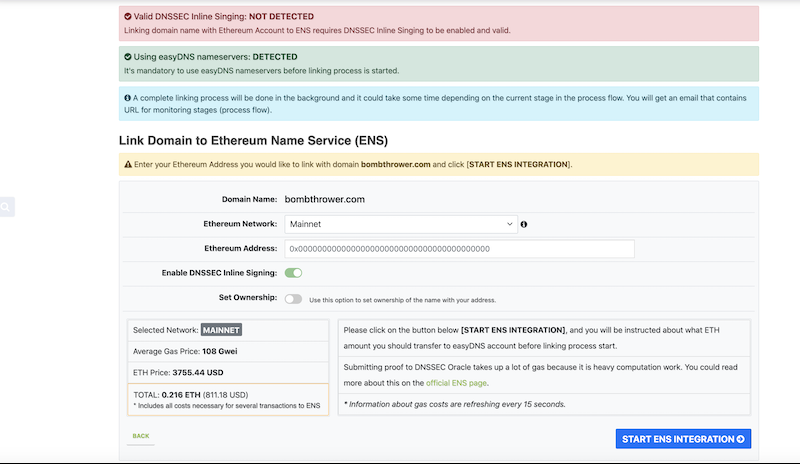Click the Set Ownership helper description text

(x=403, y=300)
